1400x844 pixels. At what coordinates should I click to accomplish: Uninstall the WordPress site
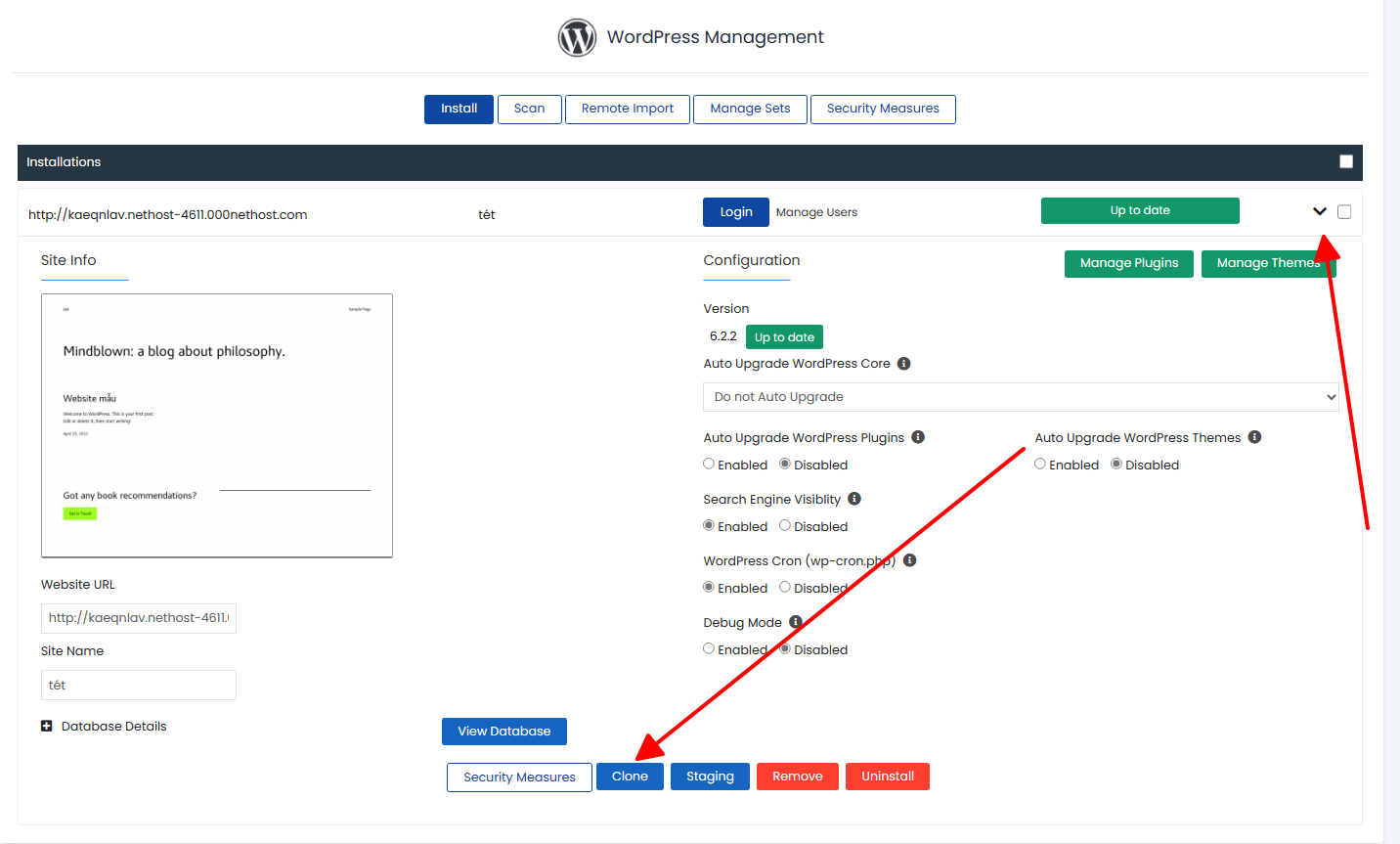(x=888, y=777)
